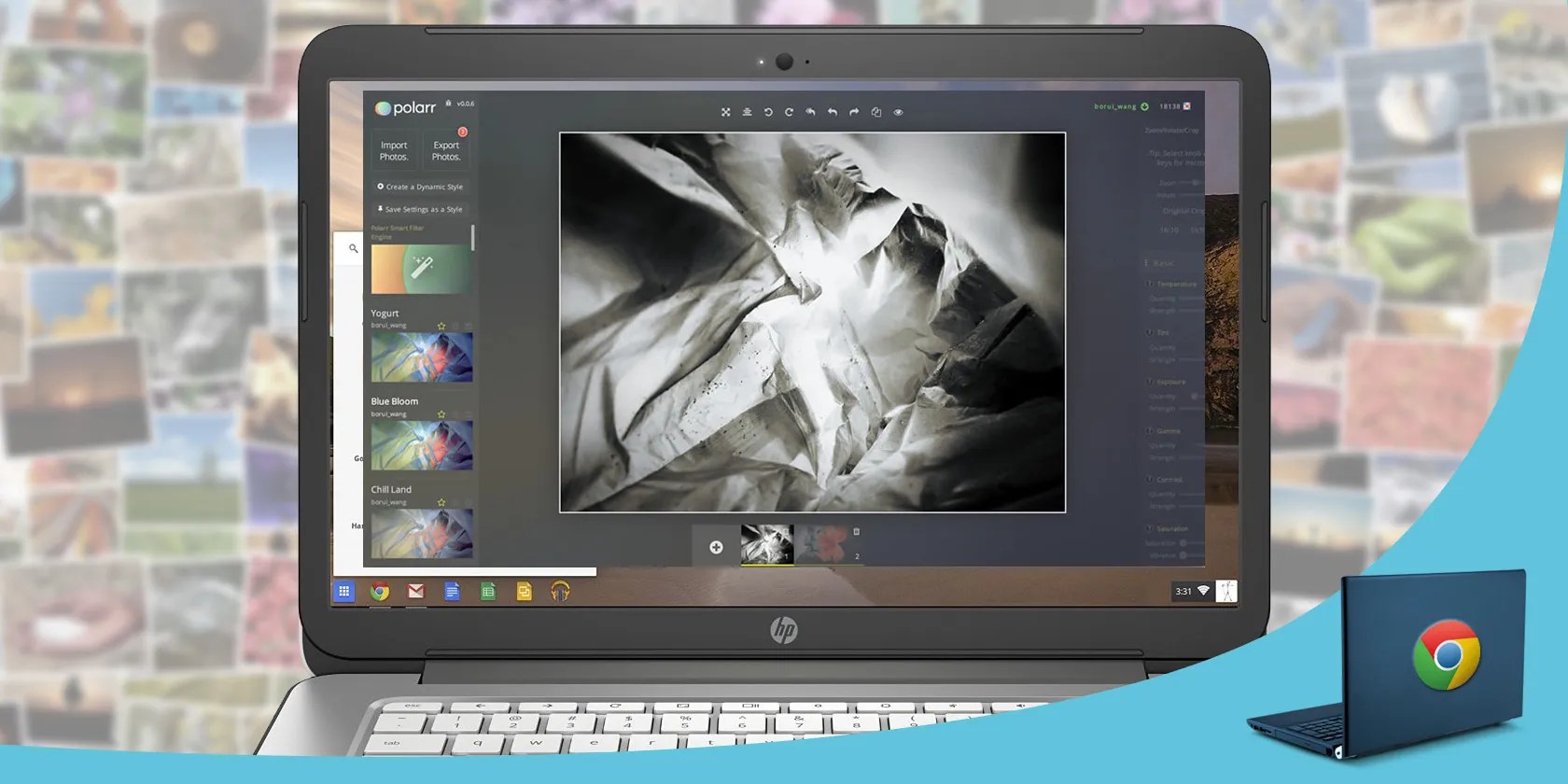Screen dimensions: 1568x784
Task: Open Google Sheets from the shelf
Action: click(488, 591)
